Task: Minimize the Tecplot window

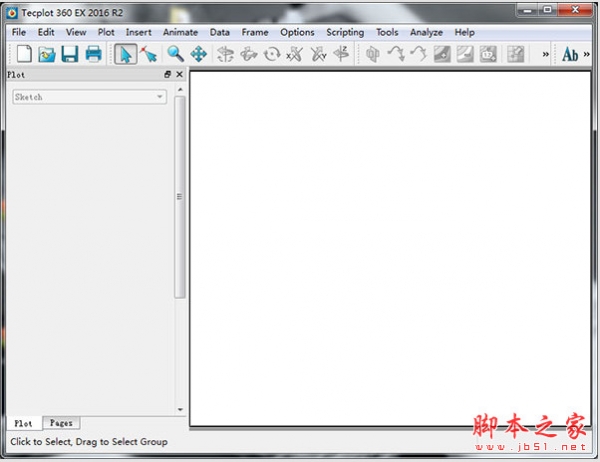Action: (x=527, y=10)
